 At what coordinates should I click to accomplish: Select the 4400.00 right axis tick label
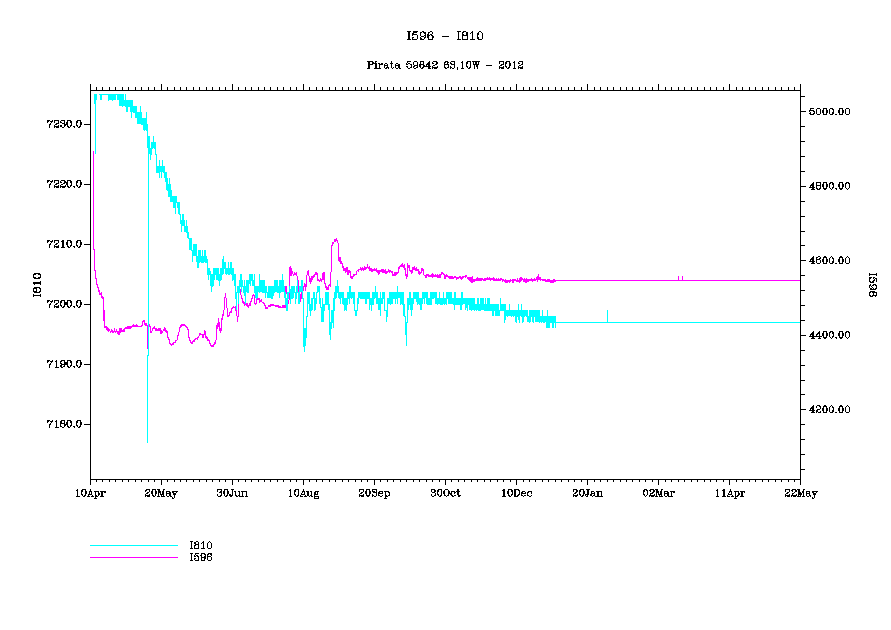(x=829, y=335)
